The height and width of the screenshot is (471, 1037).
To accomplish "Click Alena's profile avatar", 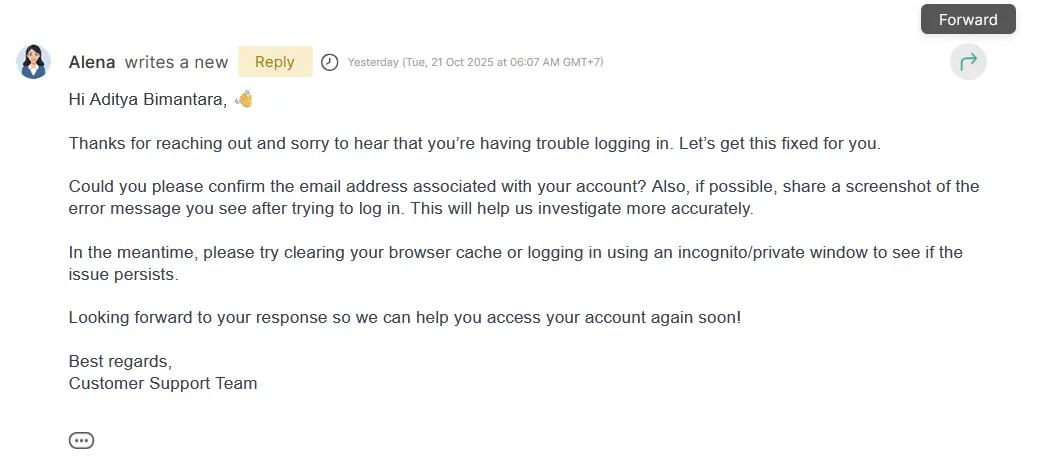I will pyautogui.click(x=34, y=62).
